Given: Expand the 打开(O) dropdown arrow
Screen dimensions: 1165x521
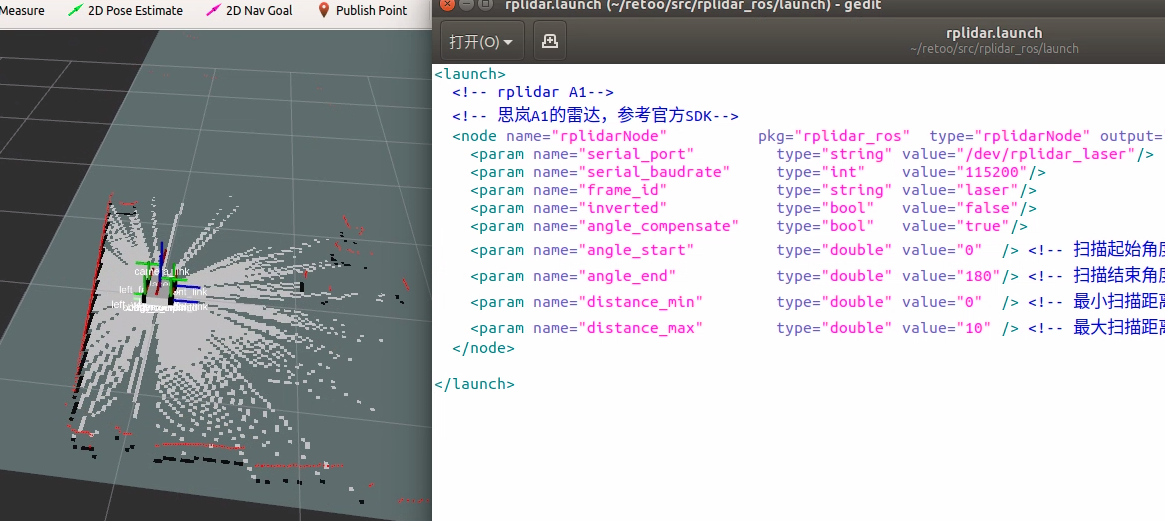Looking at the screenshot, I should point(508,43).
